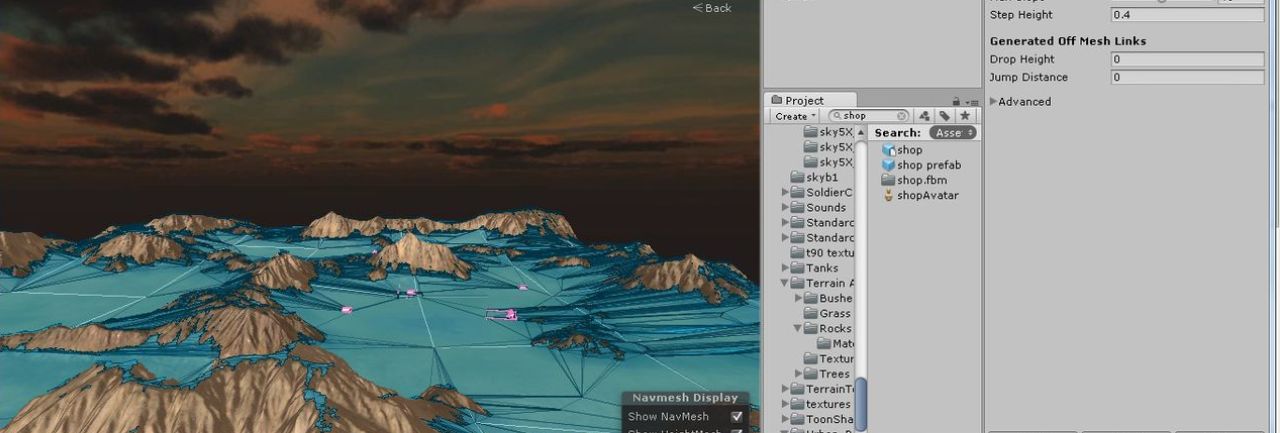Toggle the Show NavMesh checkbox
The width and height of the screenshot is (1280, 433).
737,416
